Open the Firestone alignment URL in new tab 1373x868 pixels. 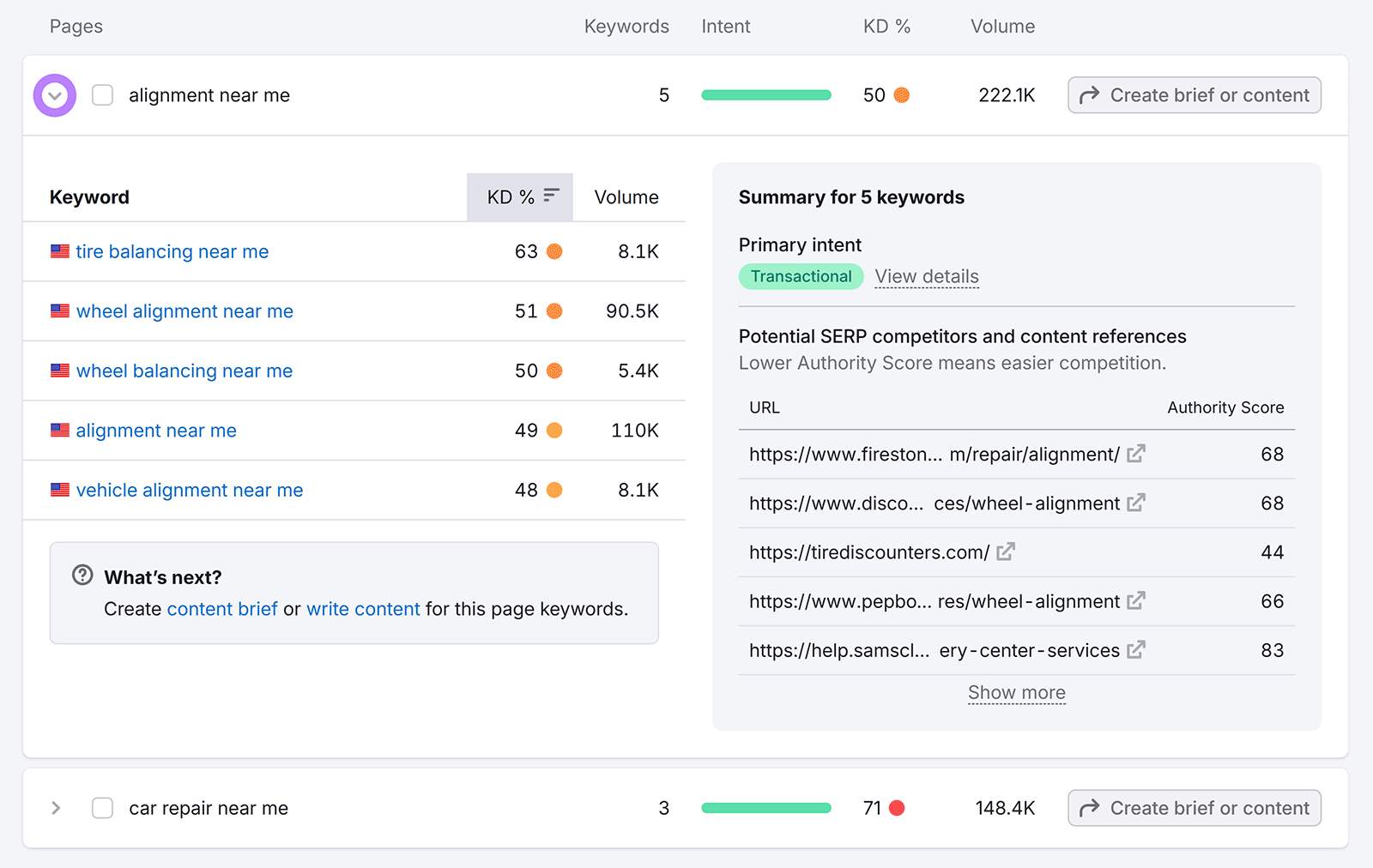click(1135, 454)
